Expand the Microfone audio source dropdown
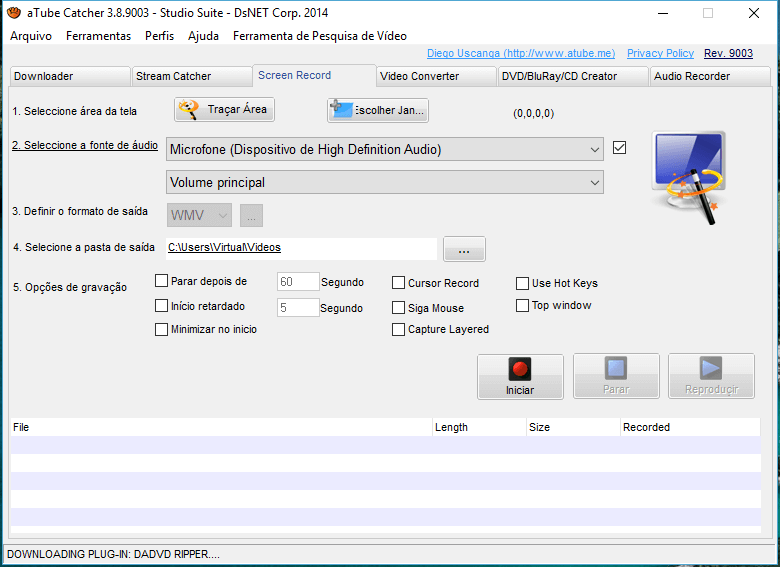This screenshot has height=567, width=780. tap(595, 149)
